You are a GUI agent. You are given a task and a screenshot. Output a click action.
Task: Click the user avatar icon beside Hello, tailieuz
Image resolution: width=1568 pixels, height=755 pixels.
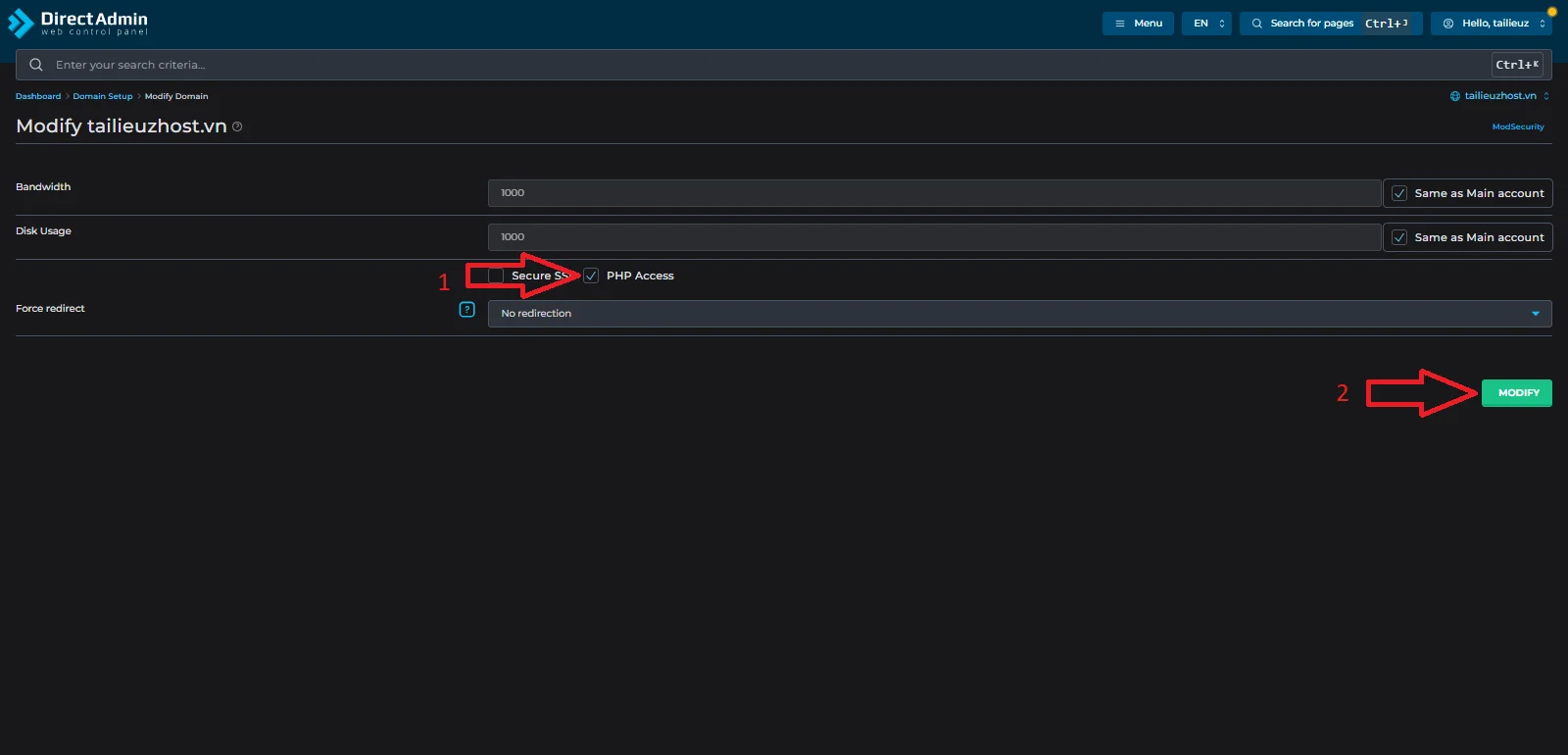tap(1448, 24)
